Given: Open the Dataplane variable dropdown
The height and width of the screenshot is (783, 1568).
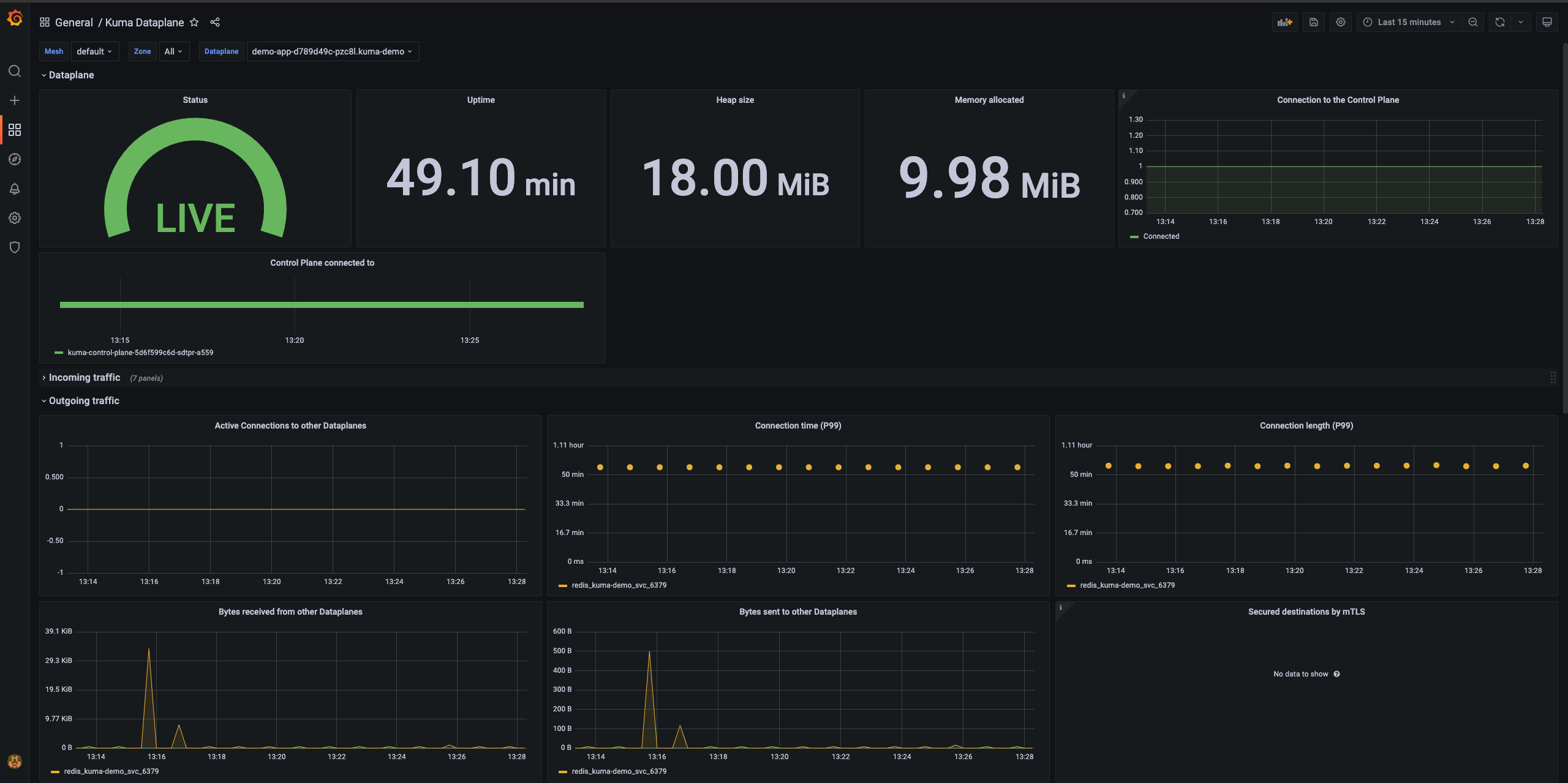Looking at the screenshot, I should (x=333, y=51).
